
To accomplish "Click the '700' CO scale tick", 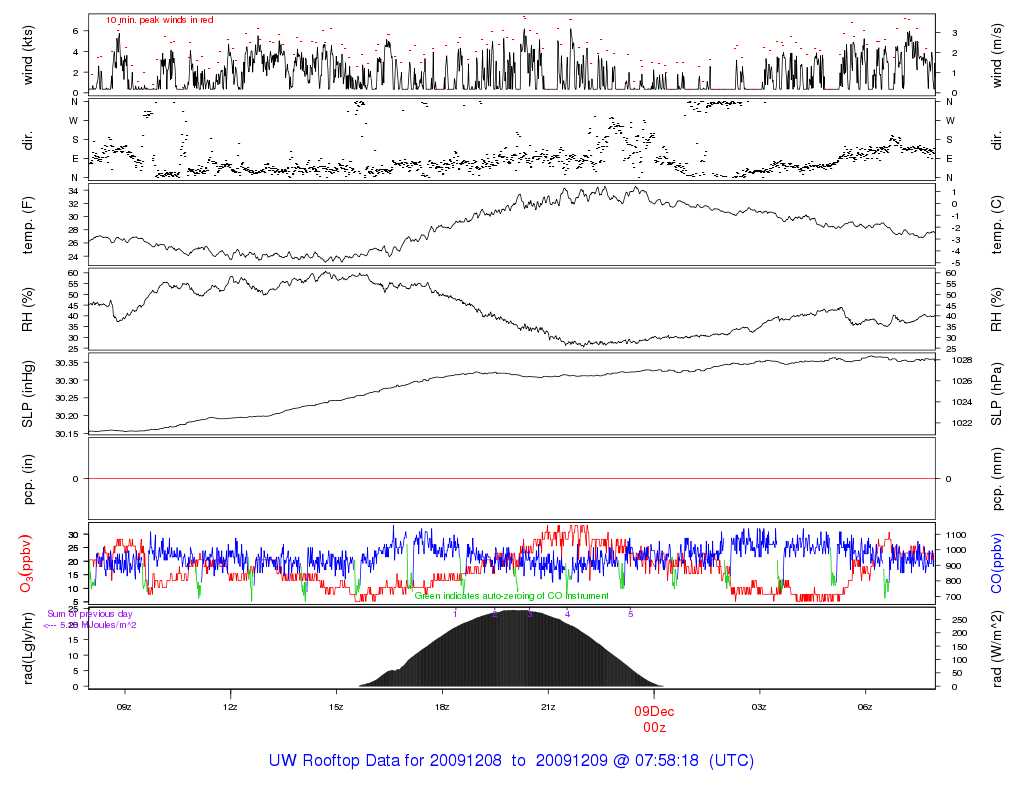I will (955, 597).
